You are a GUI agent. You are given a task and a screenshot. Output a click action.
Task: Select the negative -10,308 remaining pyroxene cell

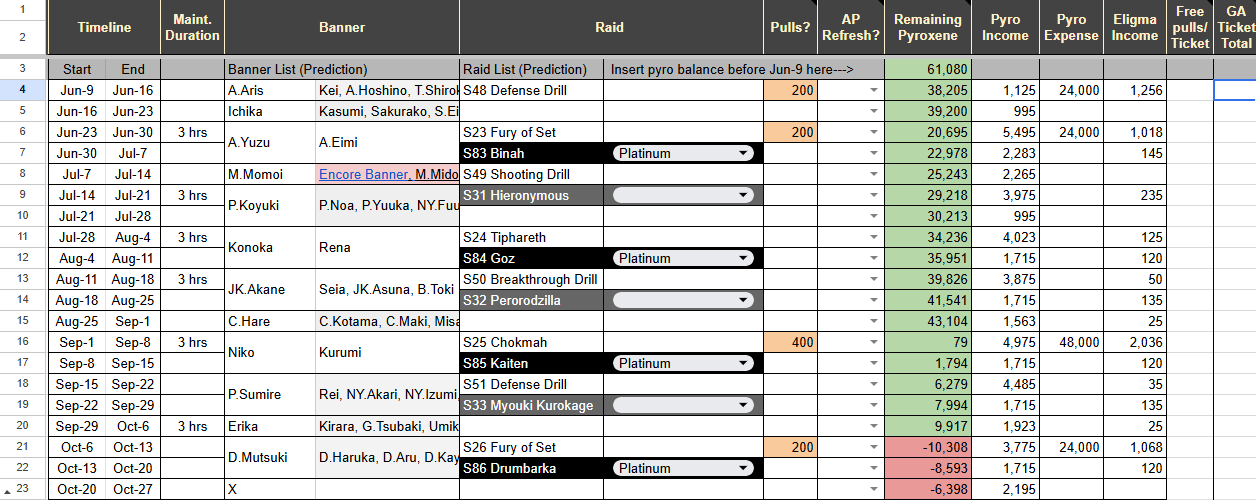click(x=928, y=447)
